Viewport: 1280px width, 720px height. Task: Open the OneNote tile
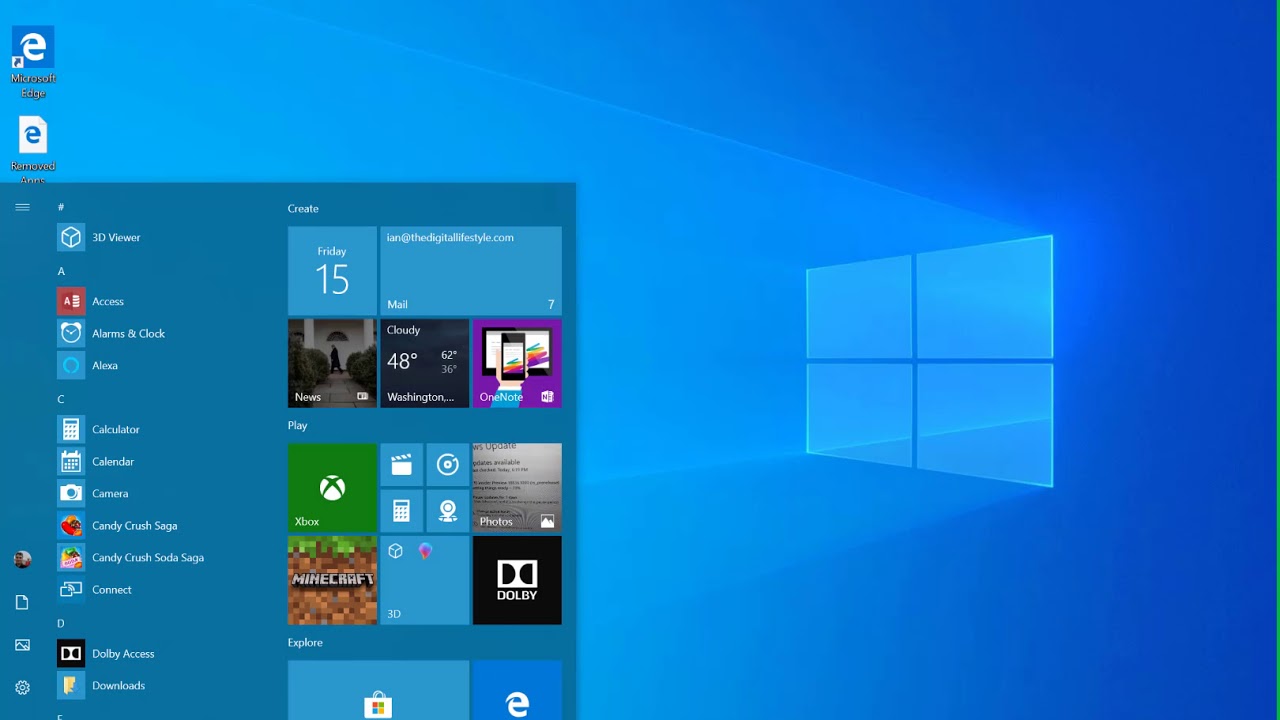516,363
